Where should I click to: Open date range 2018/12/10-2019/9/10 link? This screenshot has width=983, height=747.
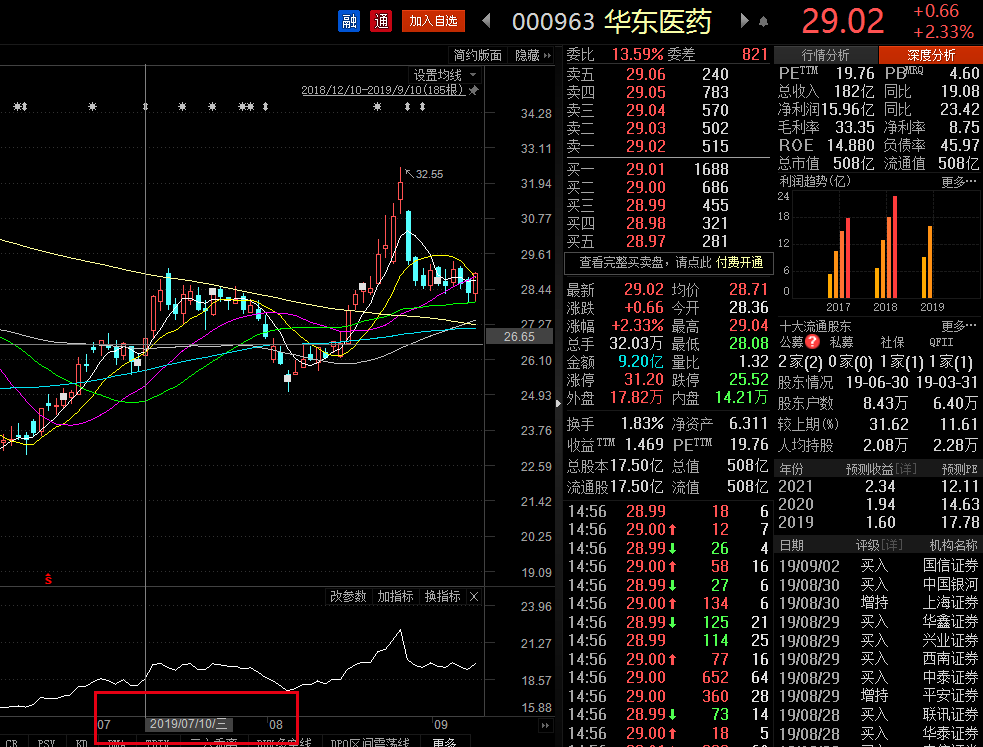[x=382, y=90]
